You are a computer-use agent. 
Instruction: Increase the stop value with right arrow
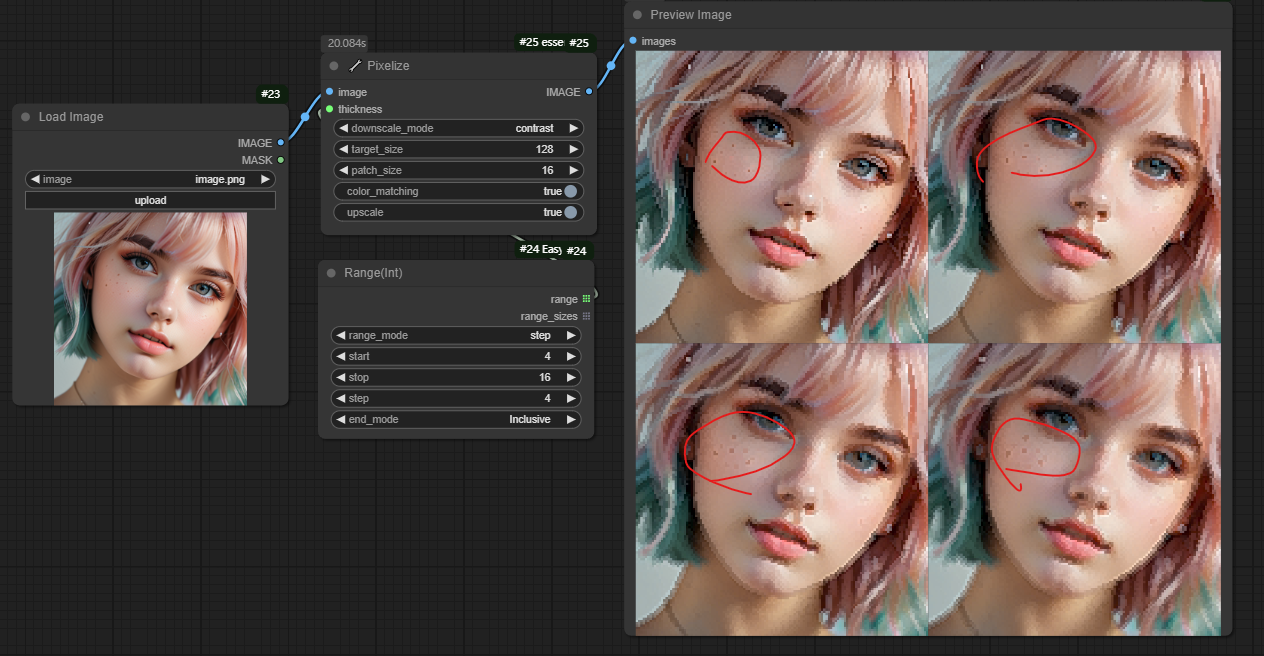[x=571, y=377]
